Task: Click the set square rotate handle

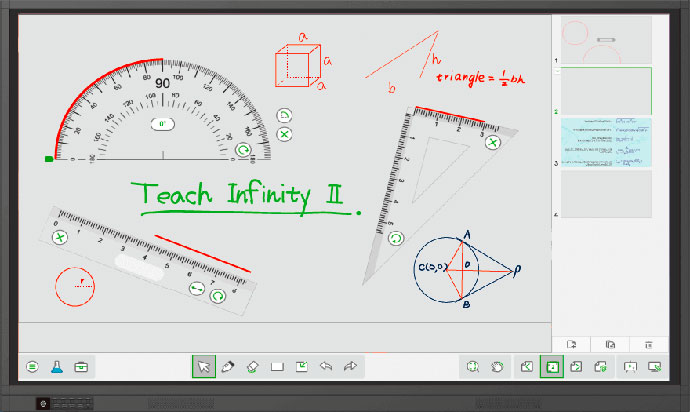Action: [396, 239]
